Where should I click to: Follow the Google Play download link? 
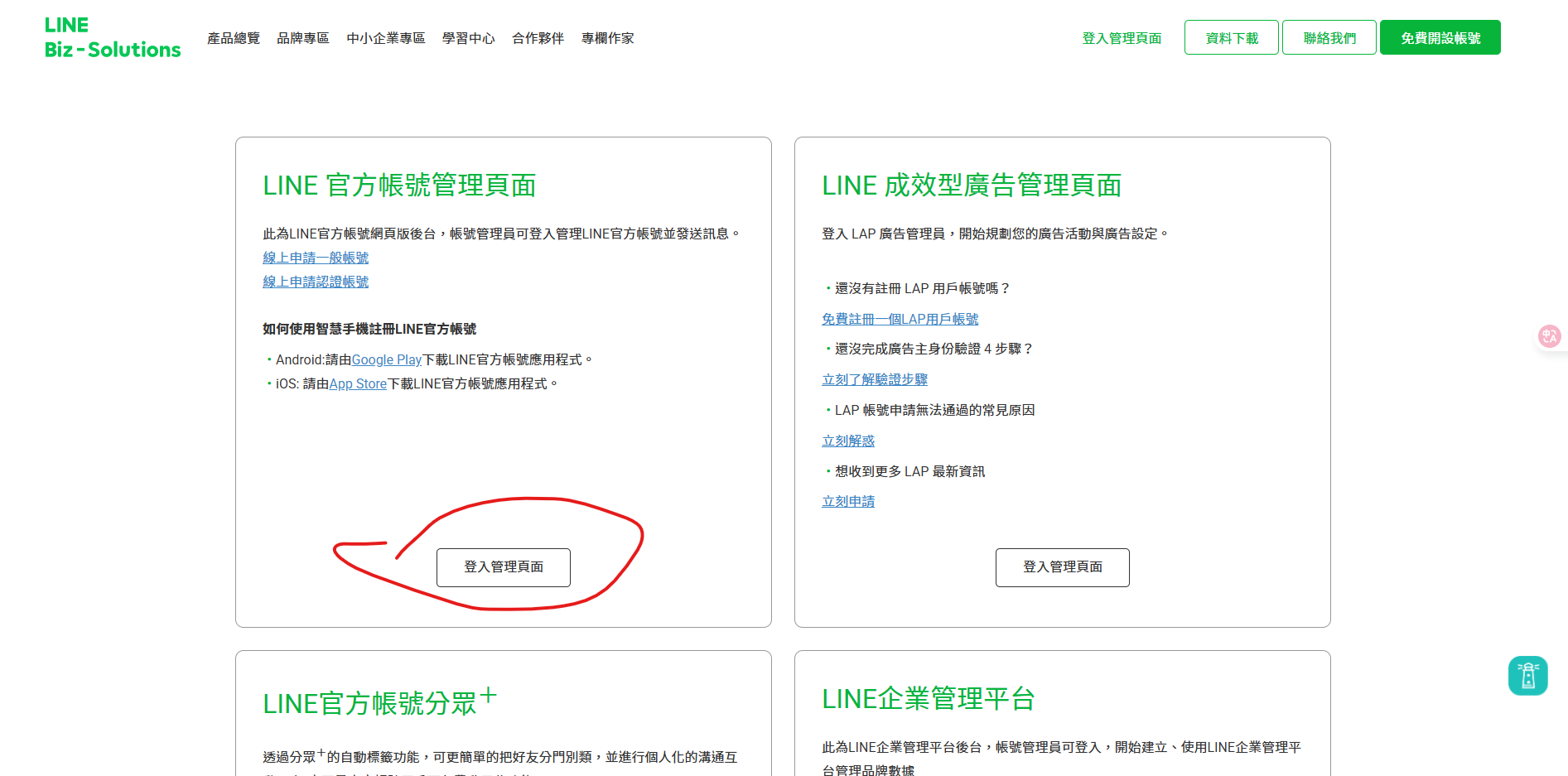coord(387,360)
